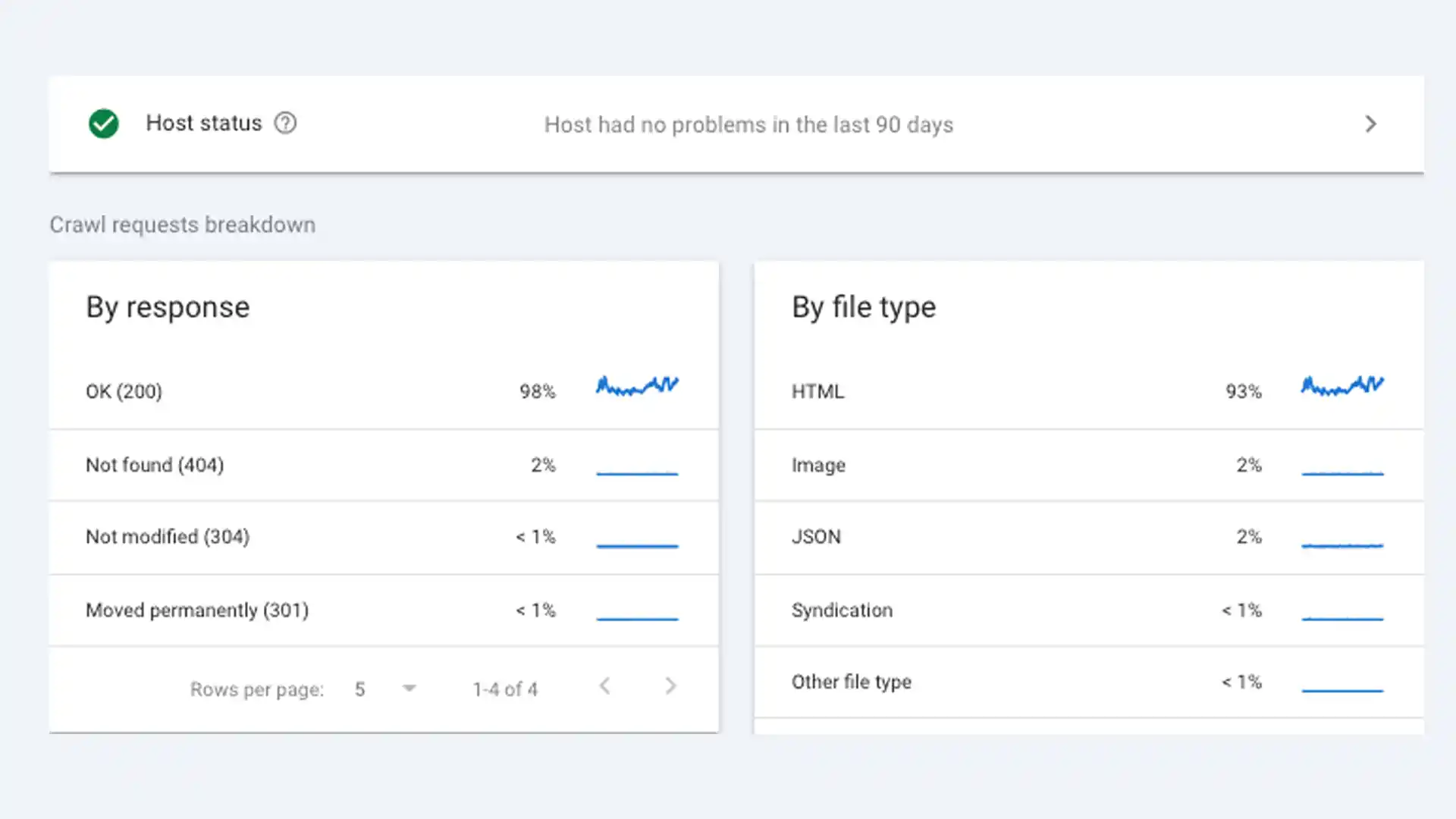
Task: Click the JSON row sparkline
Action: click(x=1343, y=545)
